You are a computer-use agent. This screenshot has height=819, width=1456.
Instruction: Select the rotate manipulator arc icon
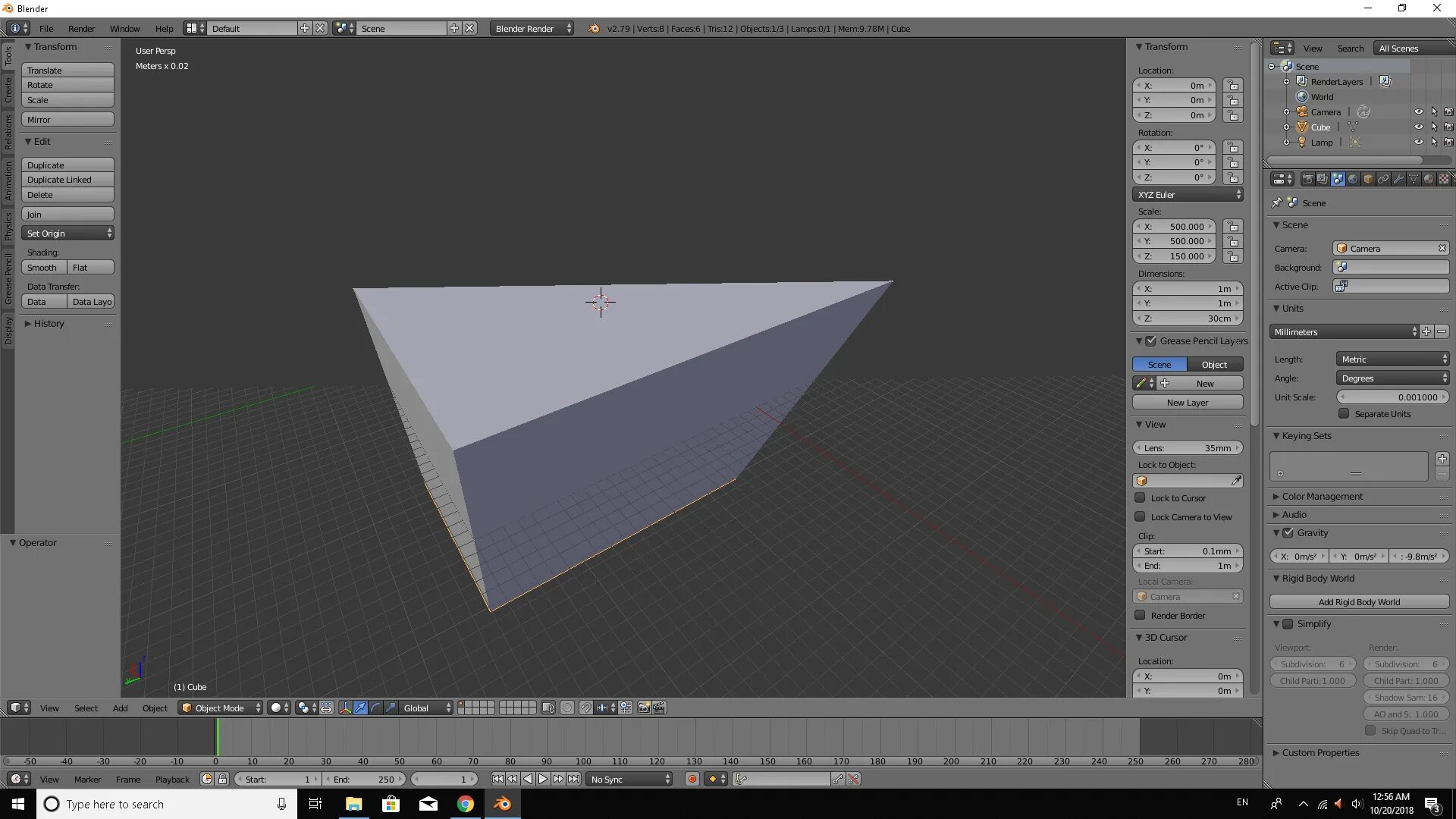coord(376,708)
